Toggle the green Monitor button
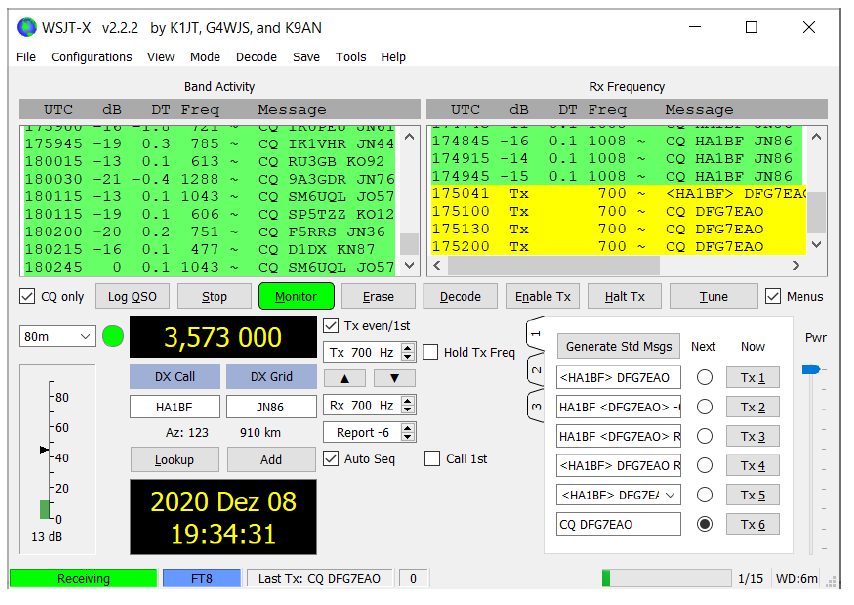Image resolution: width=854 pixels, height=605 pixels. tap(296, 296)
